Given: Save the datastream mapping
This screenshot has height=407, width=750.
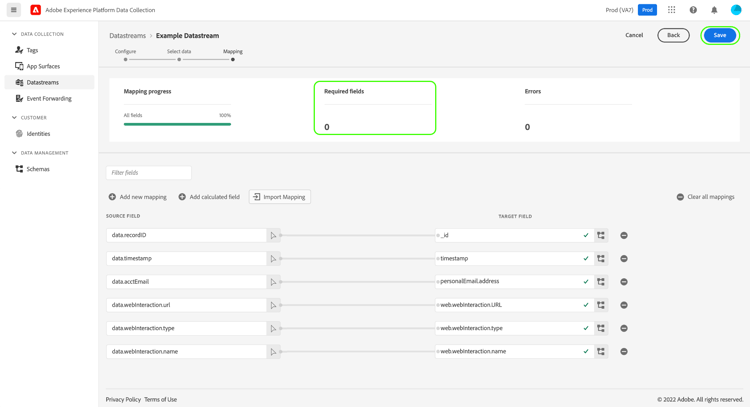Looking at the screenshot, I should tap(720, 35).
